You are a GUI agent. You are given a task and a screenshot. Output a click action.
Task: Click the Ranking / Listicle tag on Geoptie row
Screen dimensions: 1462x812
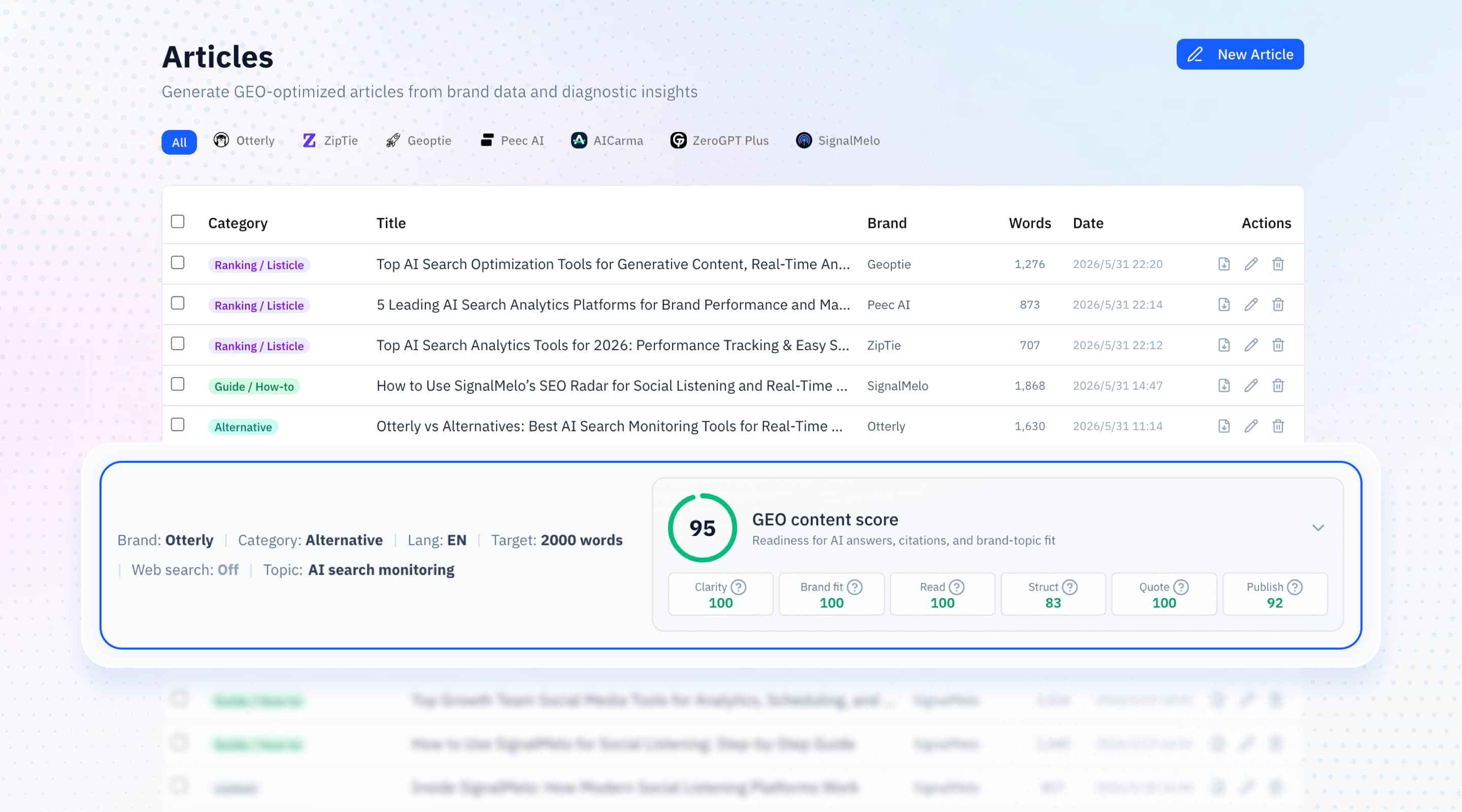pyautogui.click(x=259, y=265)
